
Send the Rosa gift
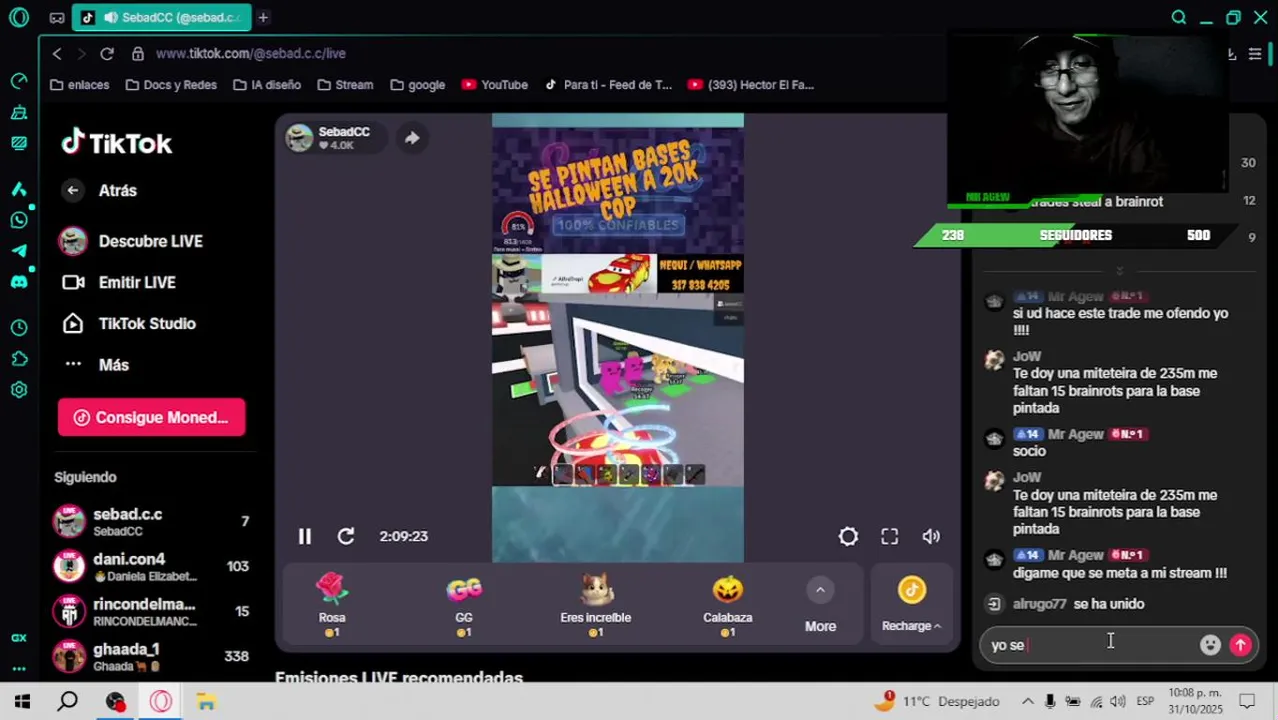click(332, 605)
